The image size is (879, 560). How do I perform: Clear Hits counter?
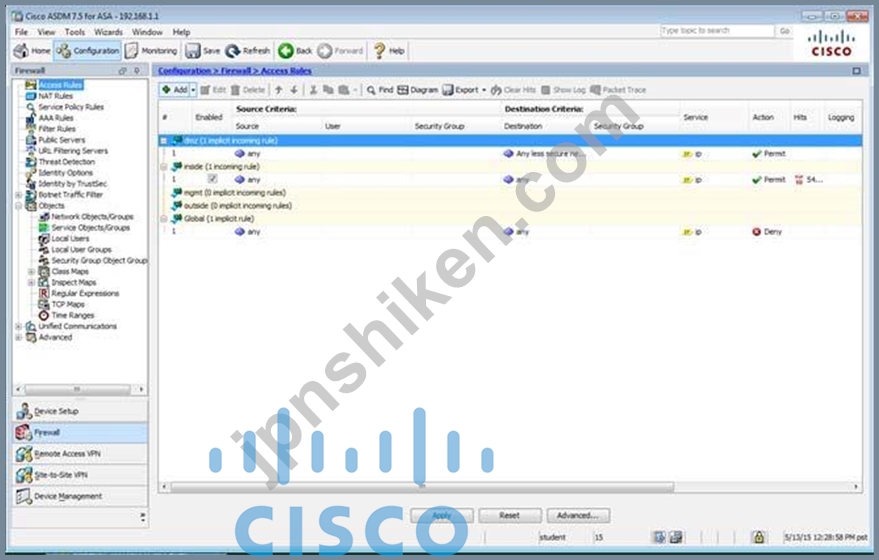pyautogui.click(x=513, y=90)
